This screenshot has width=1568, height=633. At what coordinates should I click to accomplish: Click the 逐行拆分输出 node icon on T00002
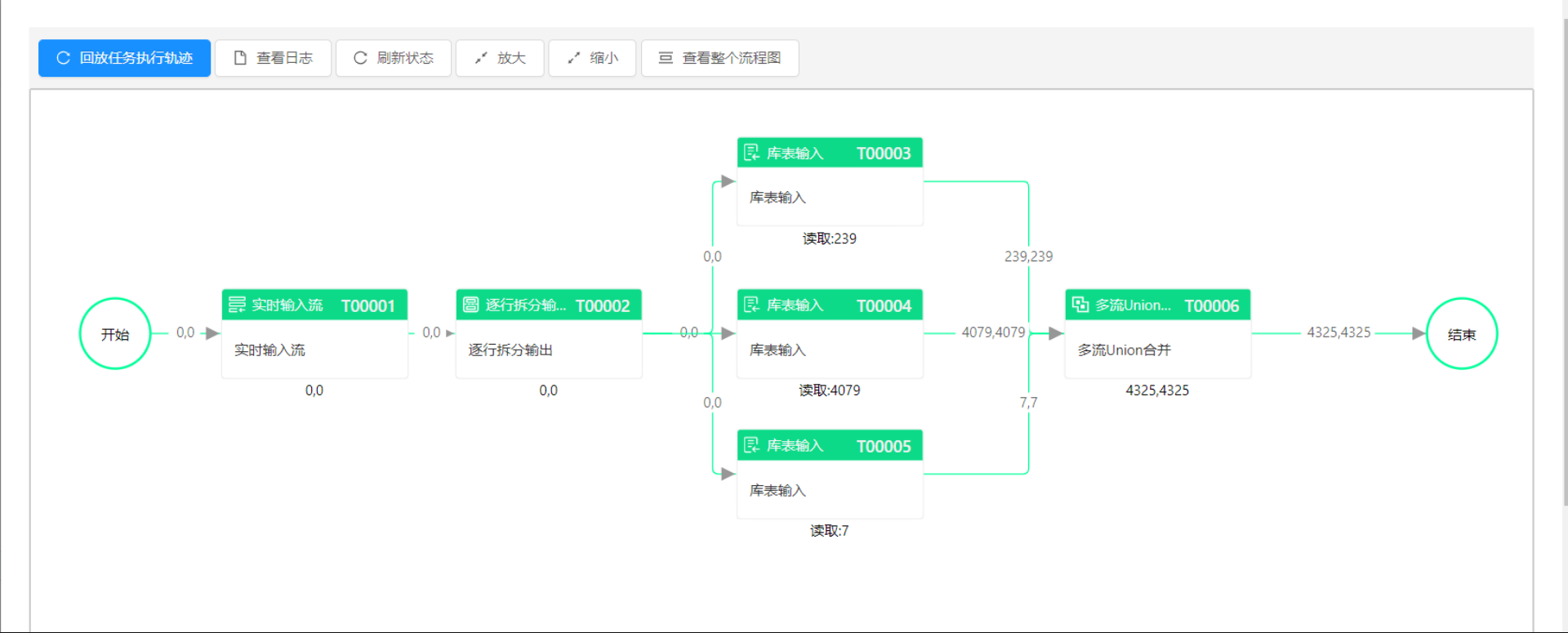(x=471, y=305)
